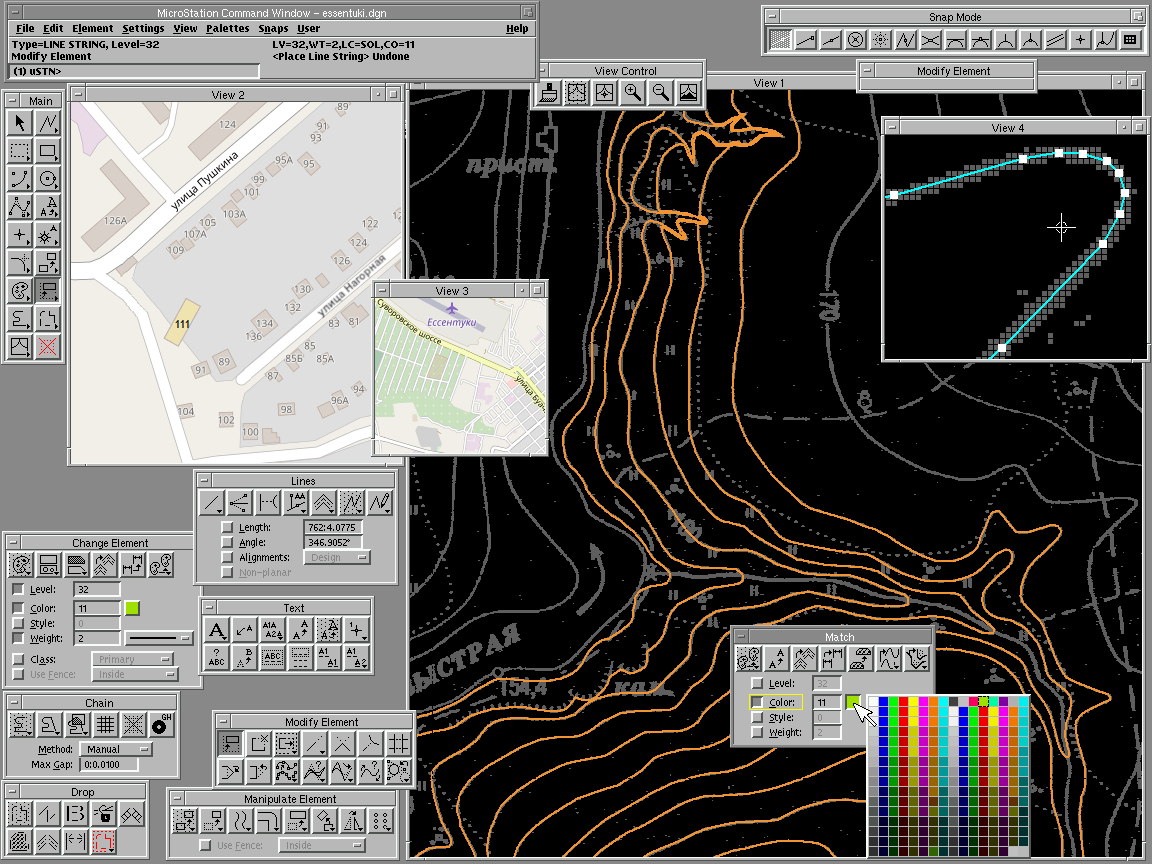
Task: Enable the Length checkbox in Lines
Action: (x=227, y=527)
